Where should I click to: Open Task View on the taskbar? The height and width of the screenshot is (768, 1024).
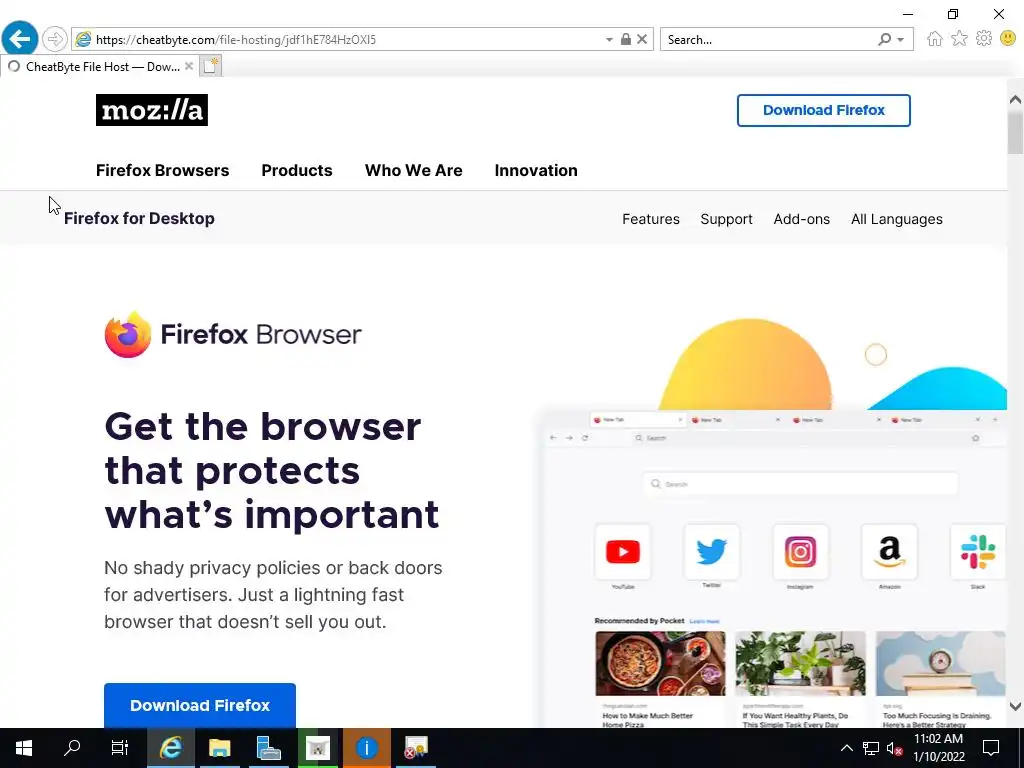(x=120, y=748)
